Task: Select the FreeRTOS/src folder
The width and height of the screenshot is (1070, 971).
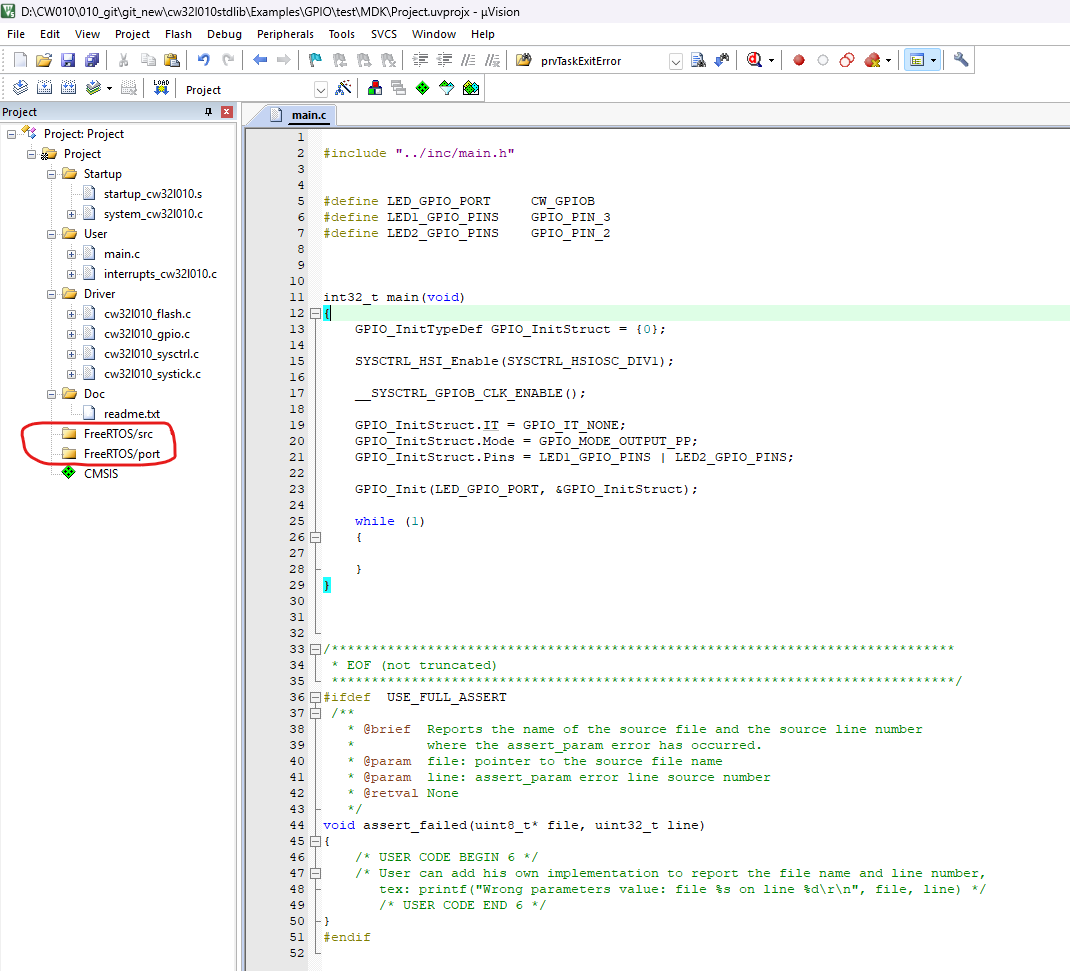Action: 118,434
